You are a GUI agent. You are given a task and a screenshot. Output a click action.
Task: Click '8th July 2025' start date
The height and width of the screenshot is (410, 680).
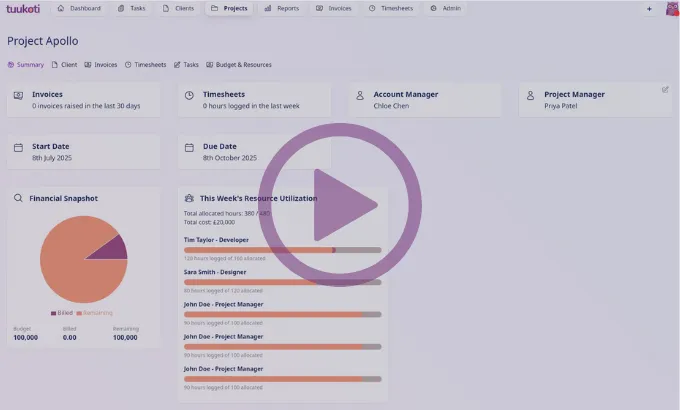tap(52, 158)
